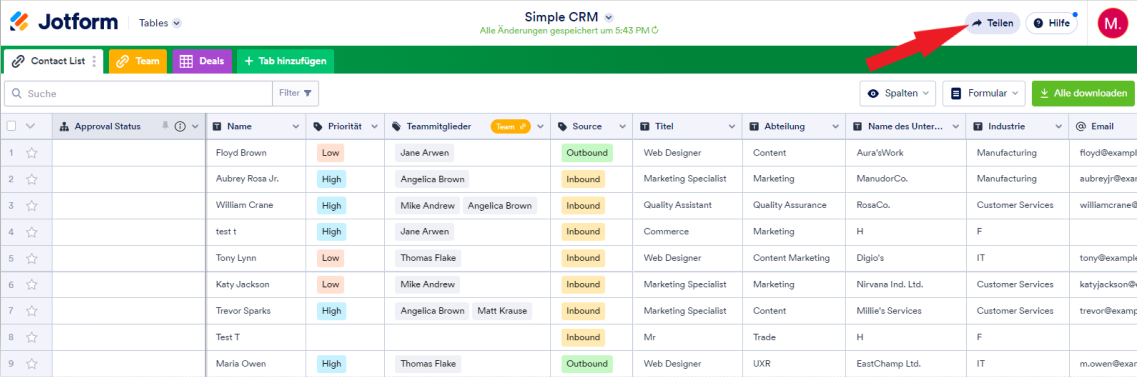The height and width of the screenshot is (377, 1137).
Task: Click the Jane Arwen chip in Floyd Brown row
Action: click(x=424, y=153)
